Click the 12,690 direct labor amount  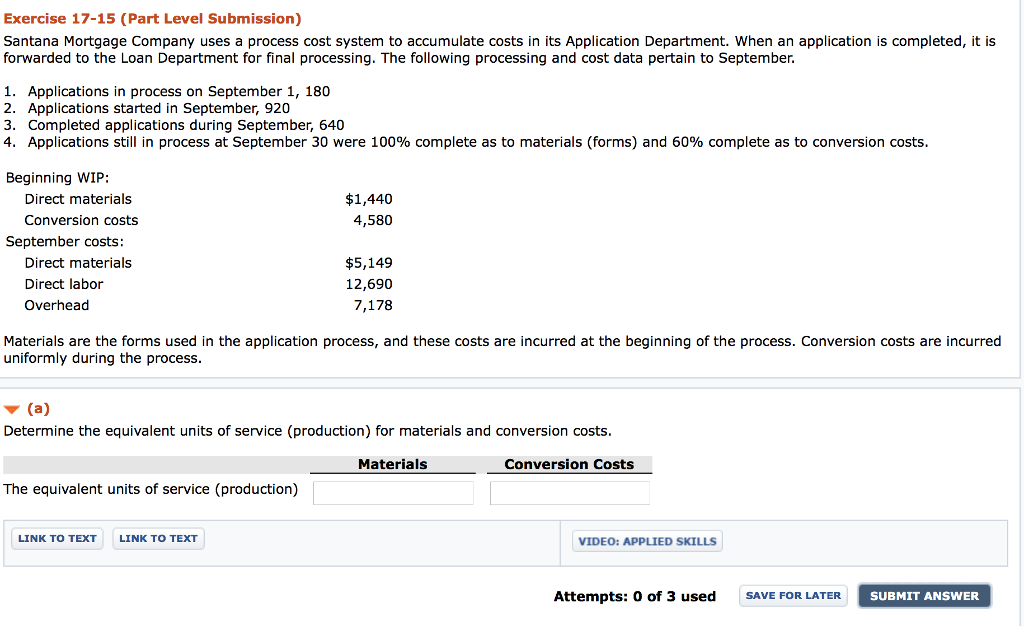pos(369,284)
